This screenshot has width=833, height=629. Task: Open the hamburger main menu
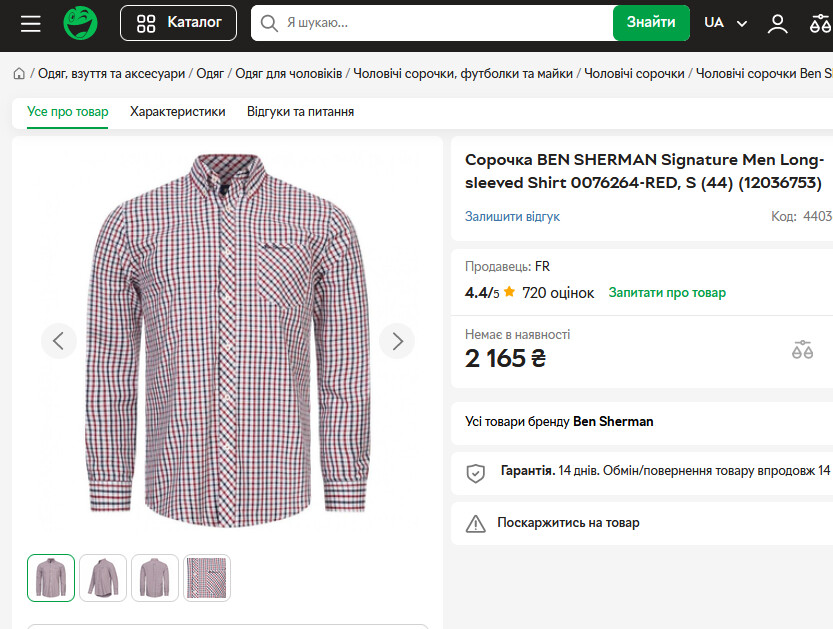31,23
